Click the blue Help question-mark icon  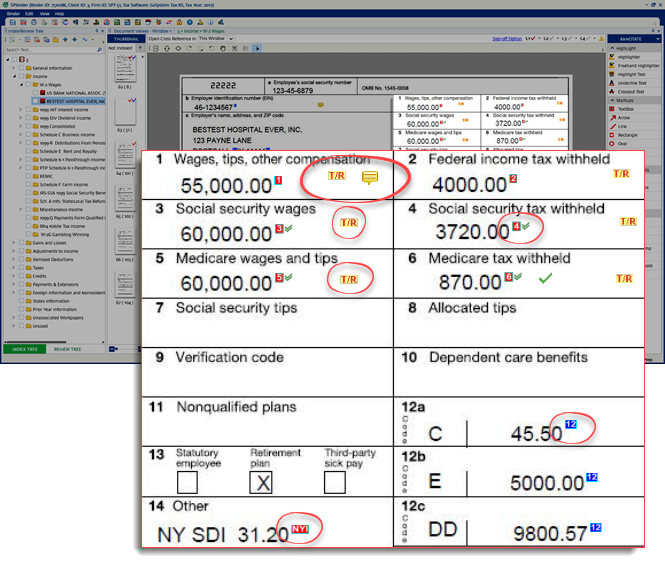point(190,22)
